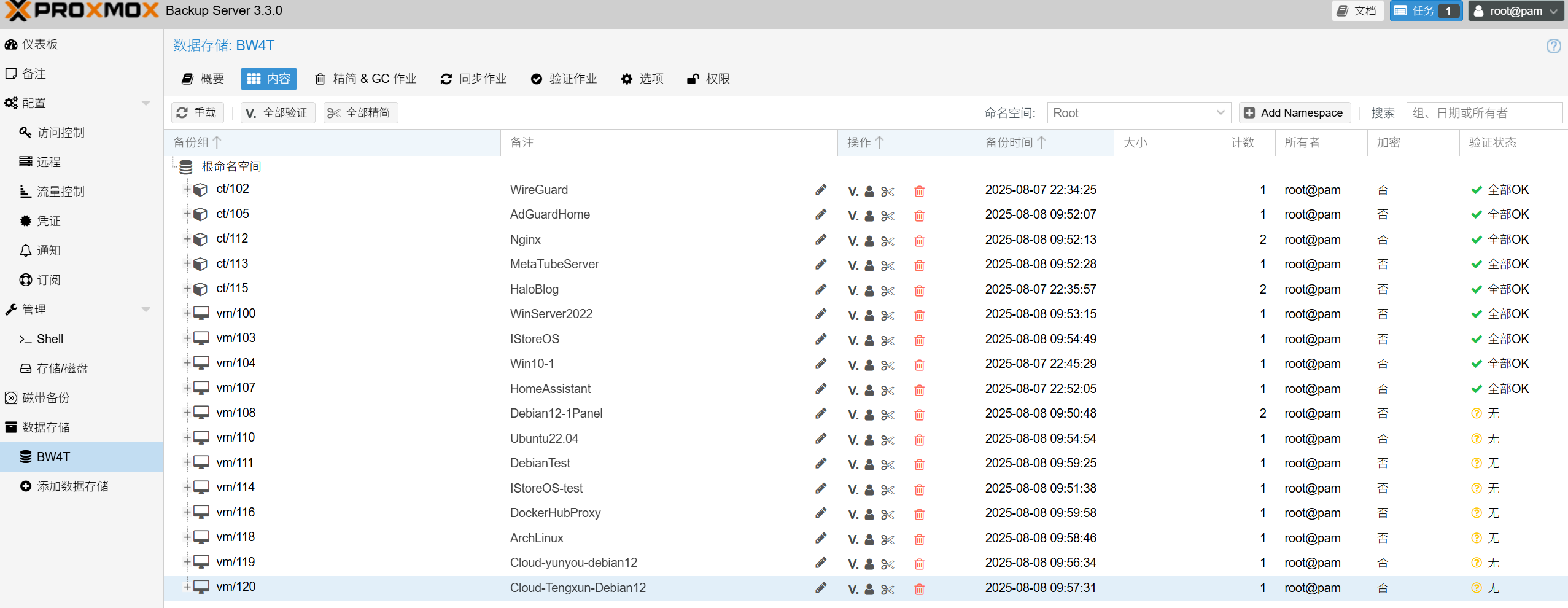Select the 内容 tab
This screenshot has width=1568, height=608.
tap(269, 79)
